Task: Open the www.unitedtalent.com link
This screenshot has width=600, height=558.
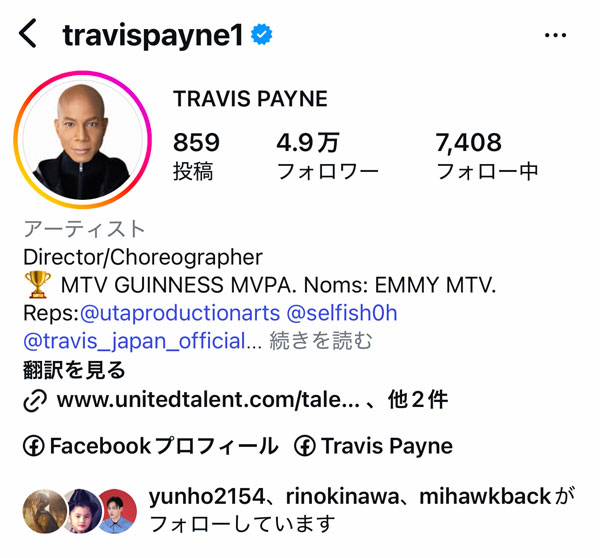Action: point(208,400)
